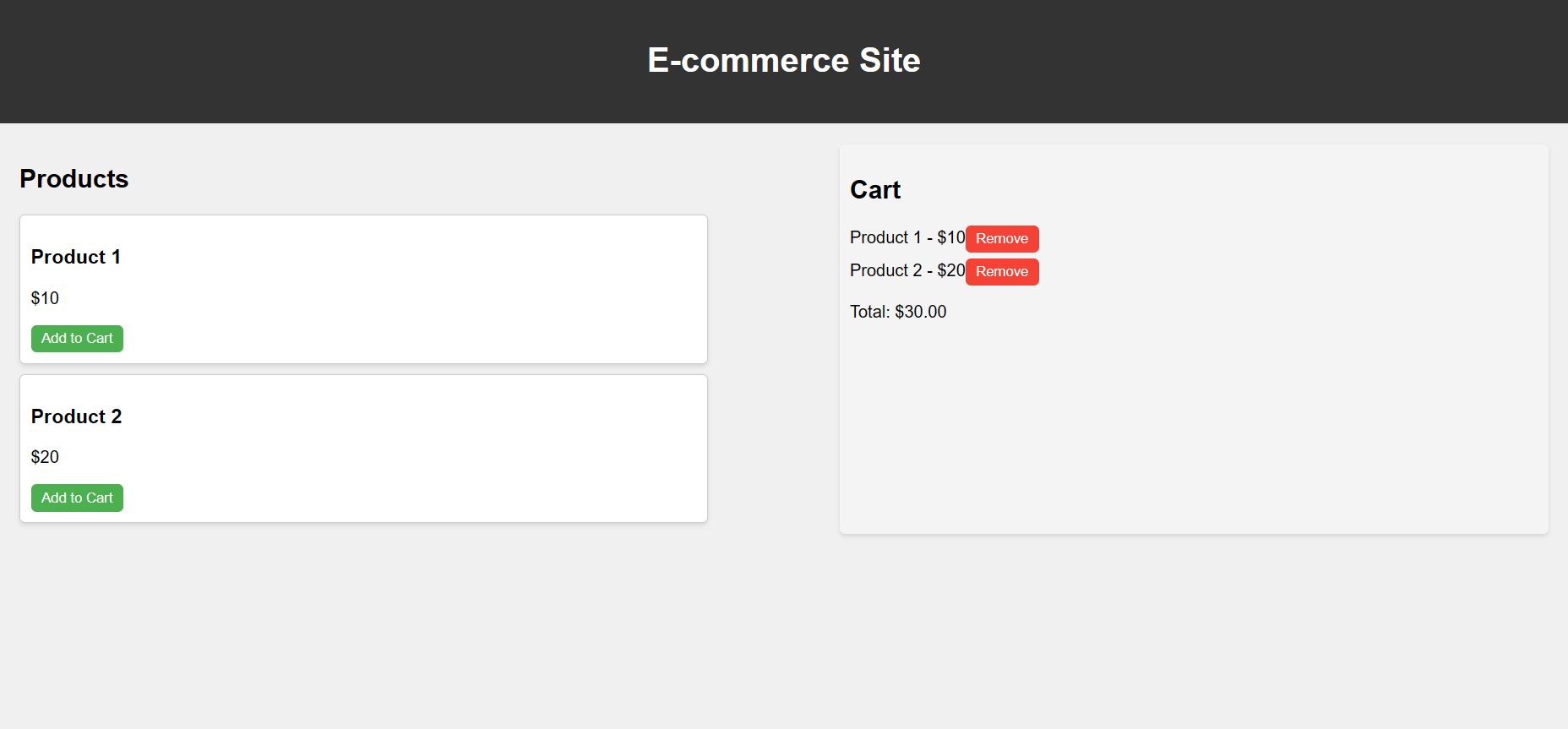Click Add to Cart for Product 2

point(77,498)
